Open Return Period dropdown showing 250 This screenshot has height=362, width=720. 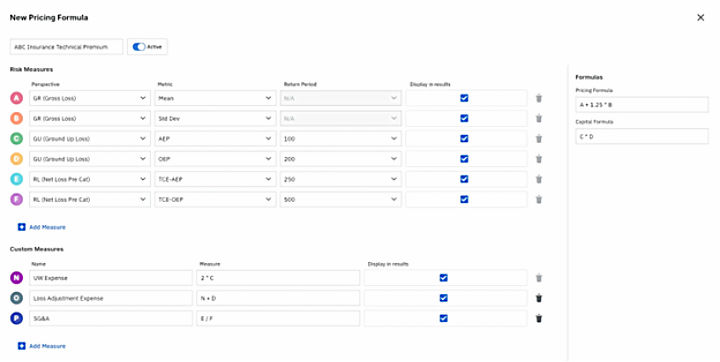click(341, 179)
